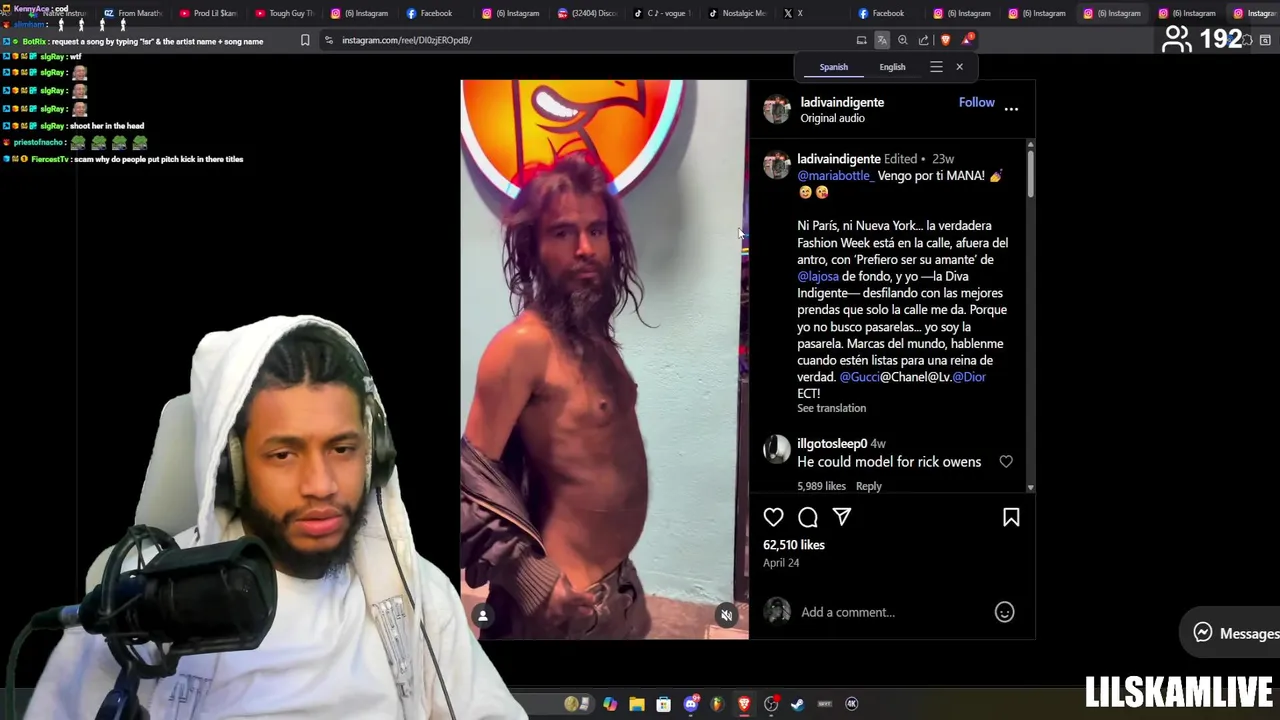The image size is (1280, 720).
Task: Open illgotosleep0 profile link
Action: pos(832,444)
